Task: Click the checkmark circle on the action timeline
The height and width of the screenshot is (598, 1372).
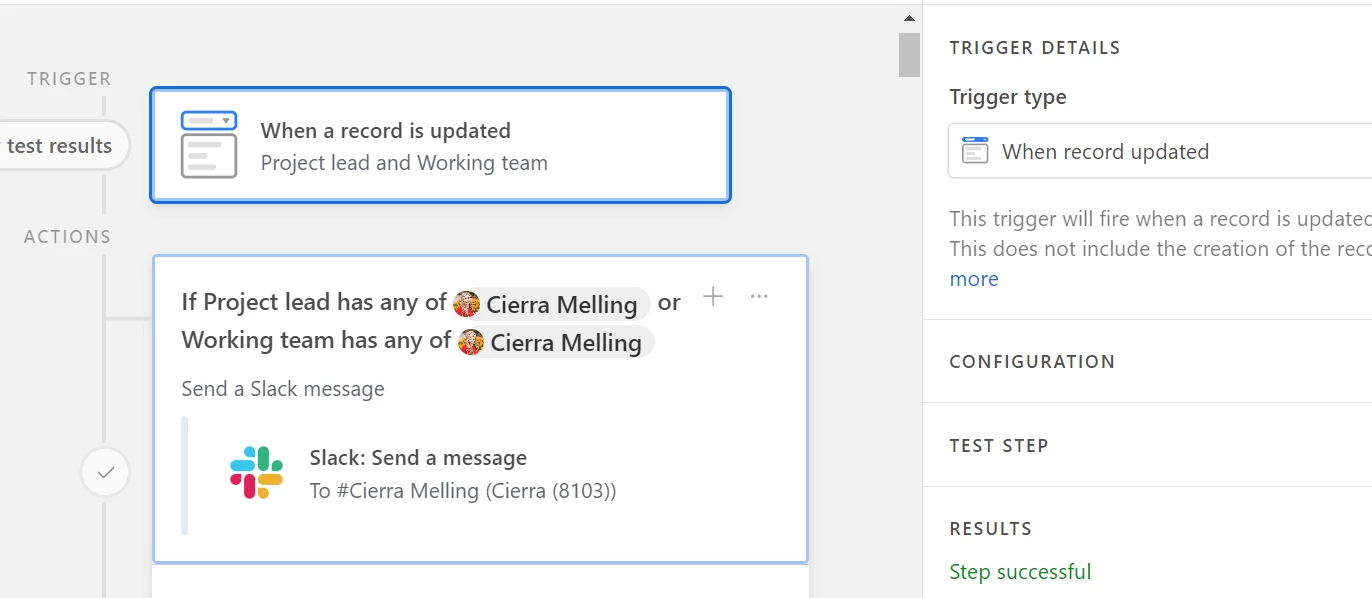Action: [106, 473]
